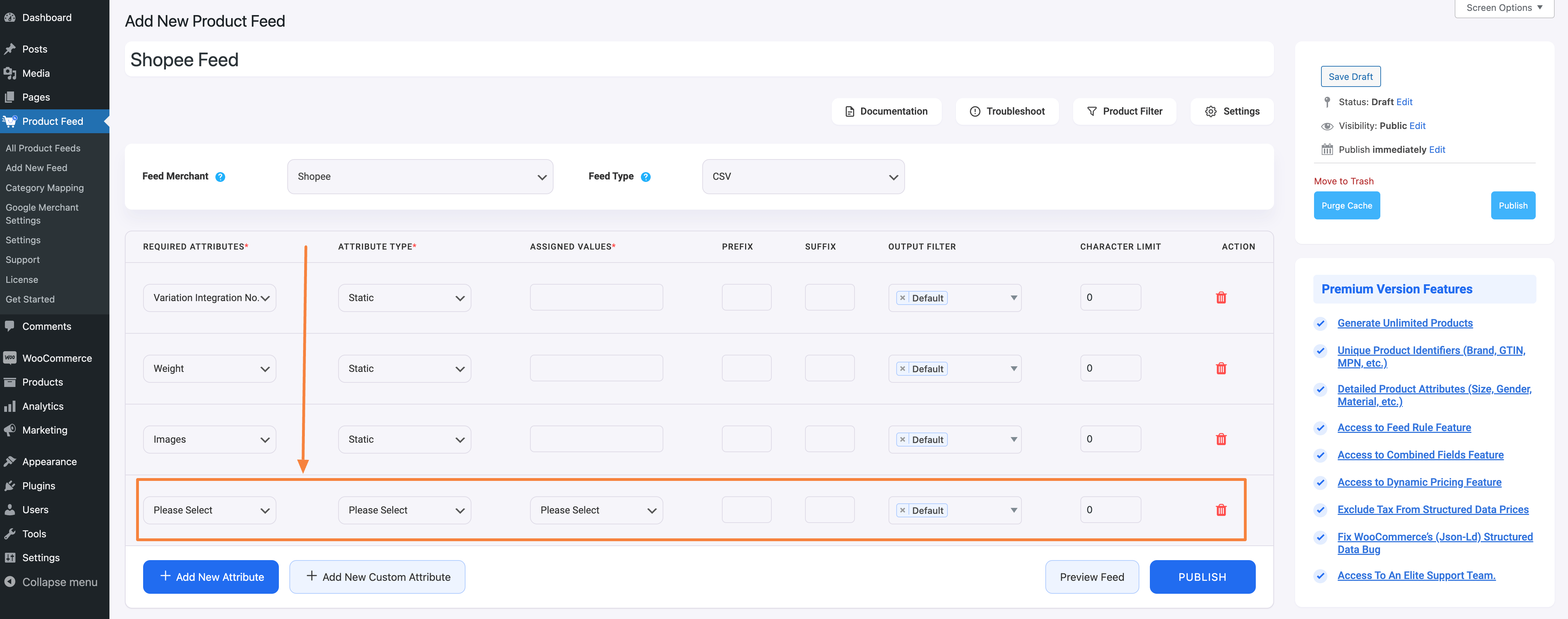Click the Appearance brush icon

(10, 462)
